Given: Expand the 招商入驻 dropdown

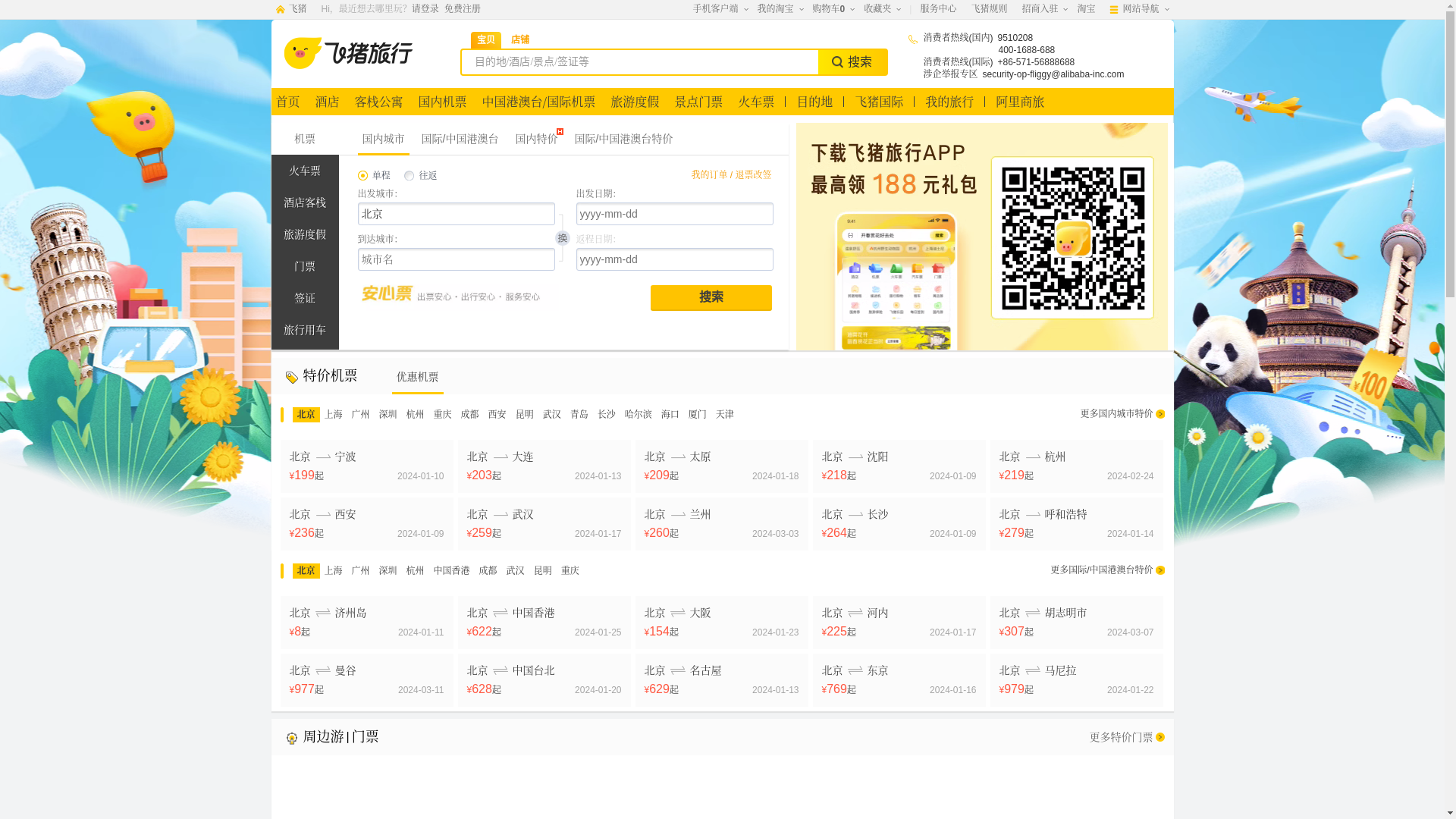Looking at the screenshot, I should tap(1044, 9).
